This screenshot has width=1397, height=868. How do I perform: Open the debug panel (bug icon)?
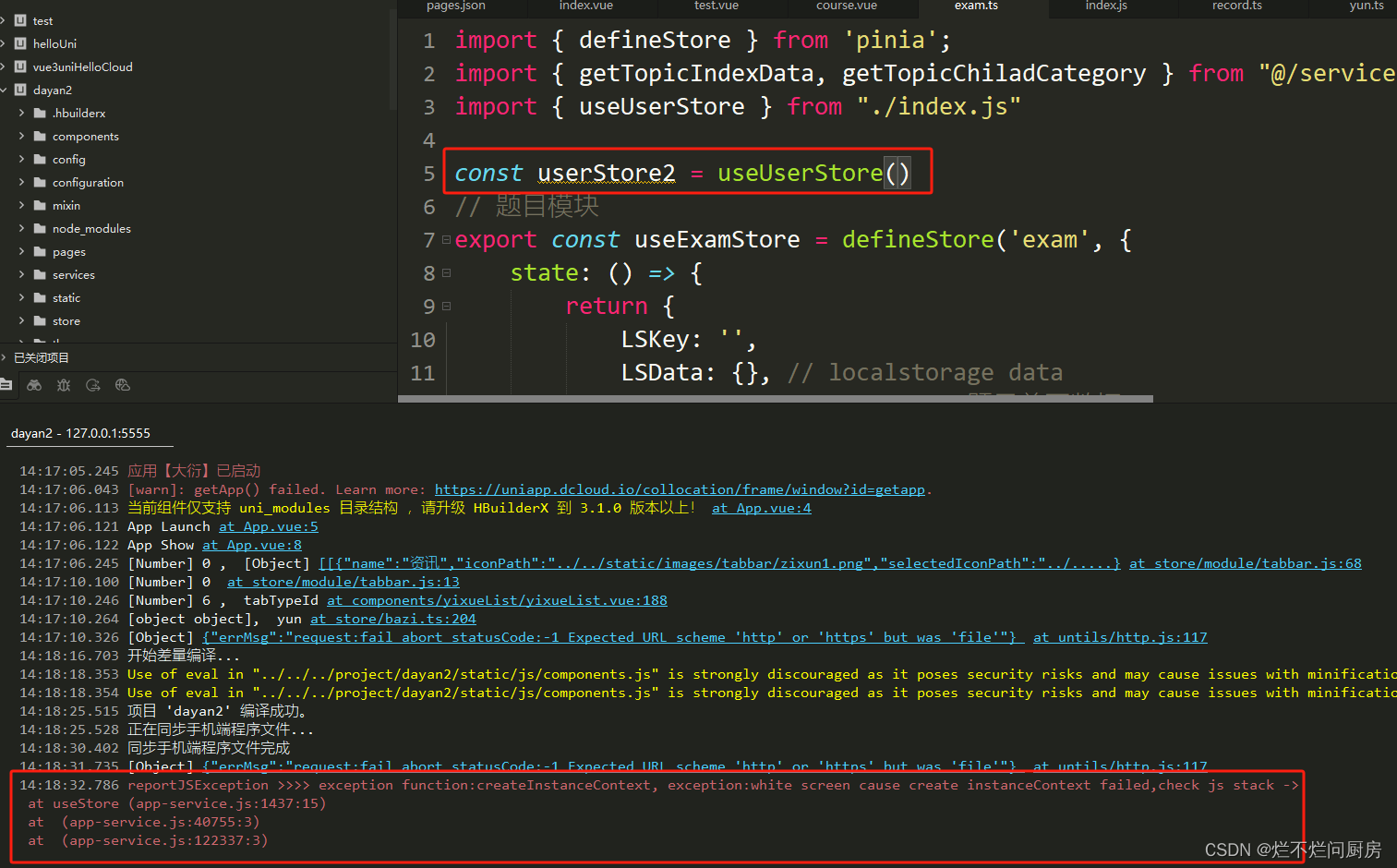pyautogui.click(x=63, y=385)
